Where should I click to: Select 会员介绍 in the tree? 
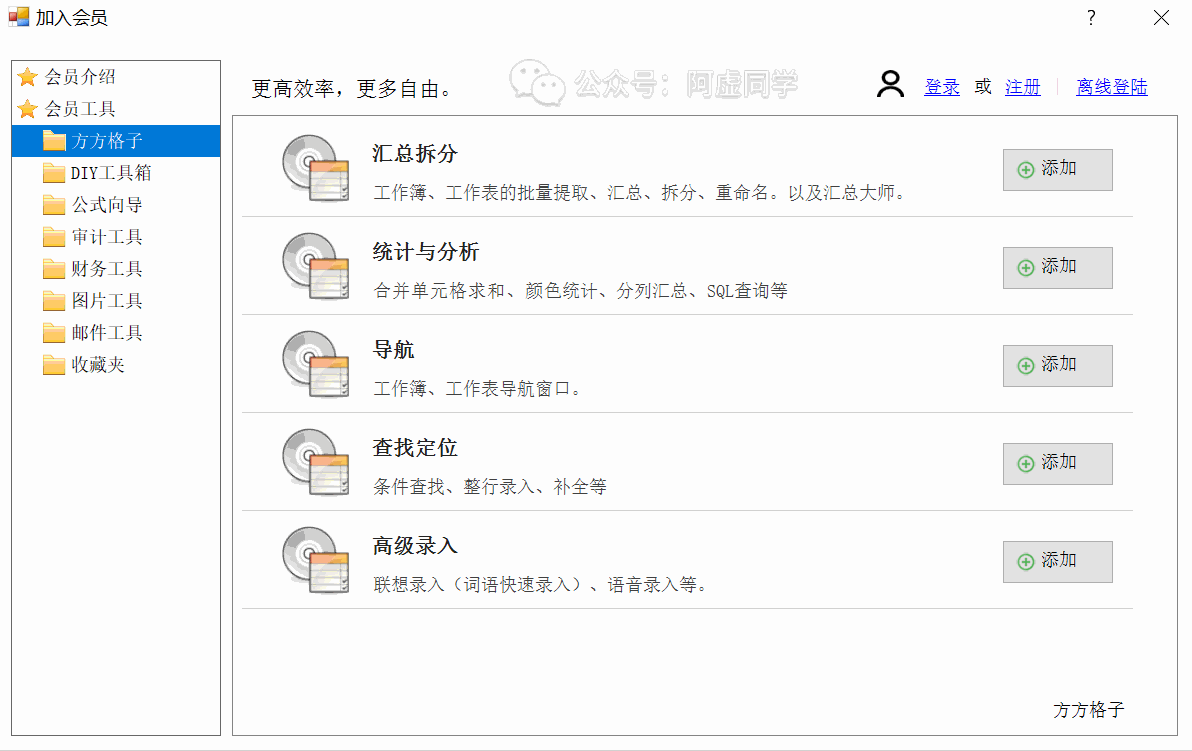pos(80,77)
